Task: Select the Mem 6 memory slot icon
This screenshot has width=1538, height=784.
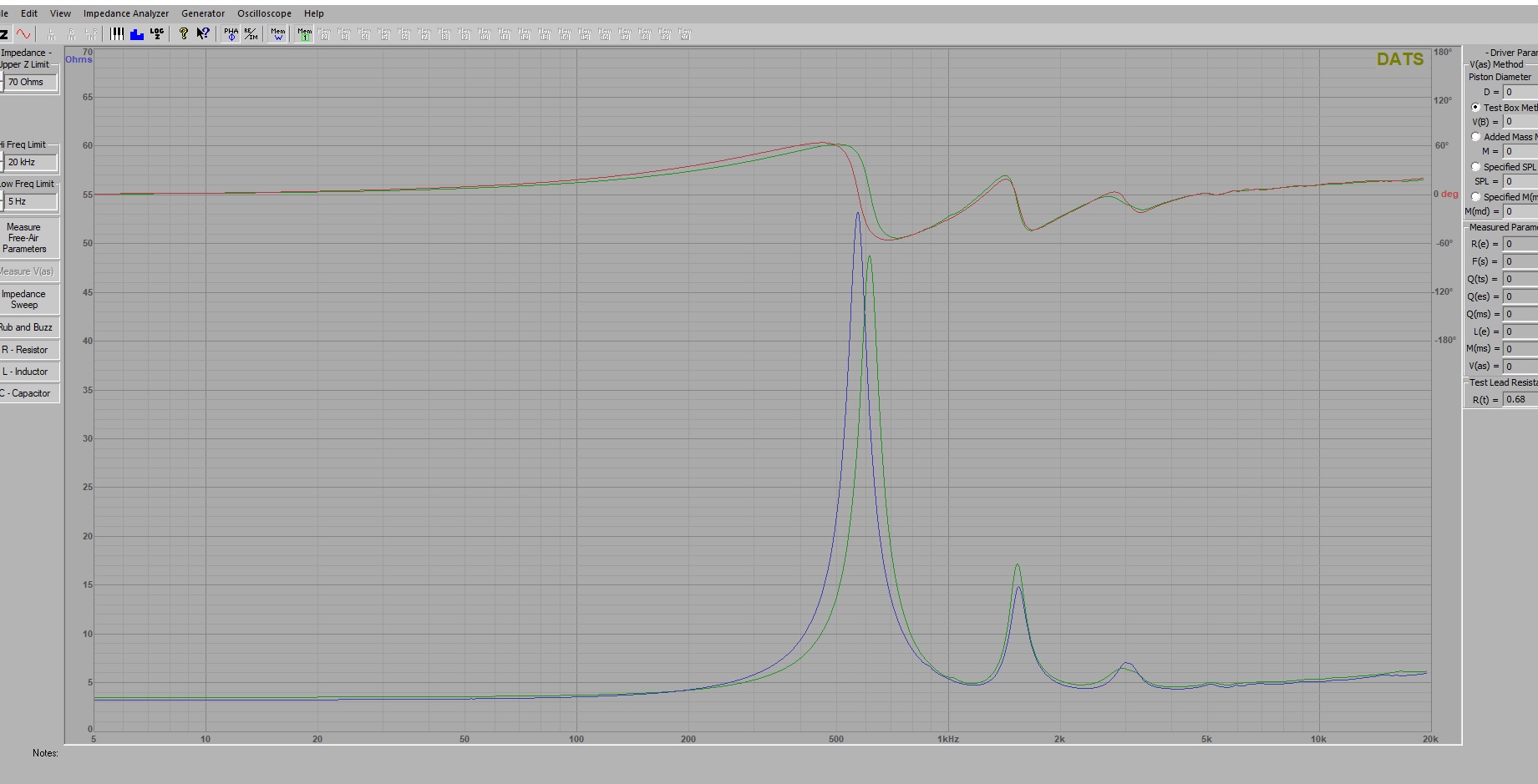Action: point(404,34)
